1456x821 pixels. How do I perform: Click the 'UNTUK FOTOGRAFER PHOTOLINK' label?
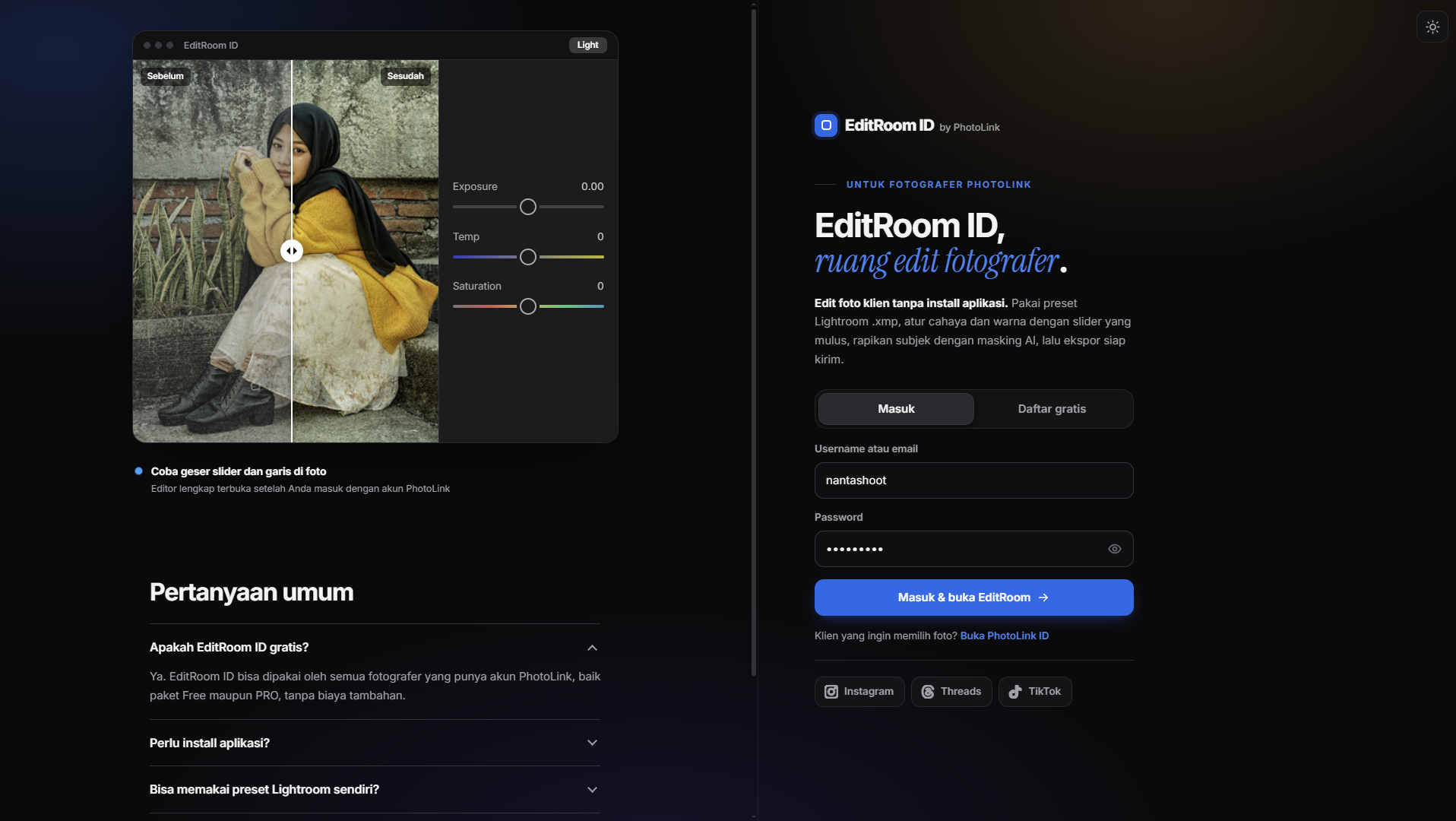(938, 185)
